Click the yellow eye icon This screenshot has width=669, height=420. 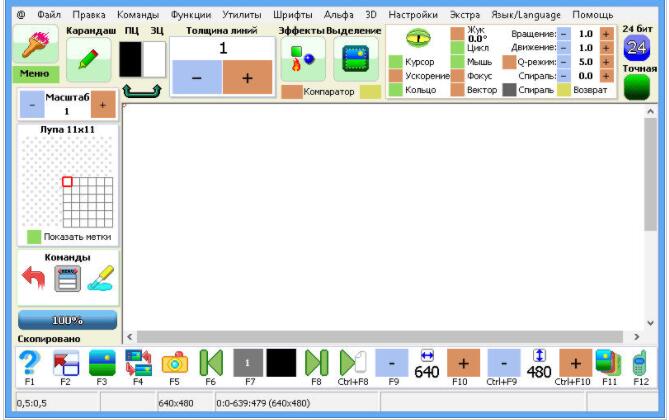pos(418,38)
